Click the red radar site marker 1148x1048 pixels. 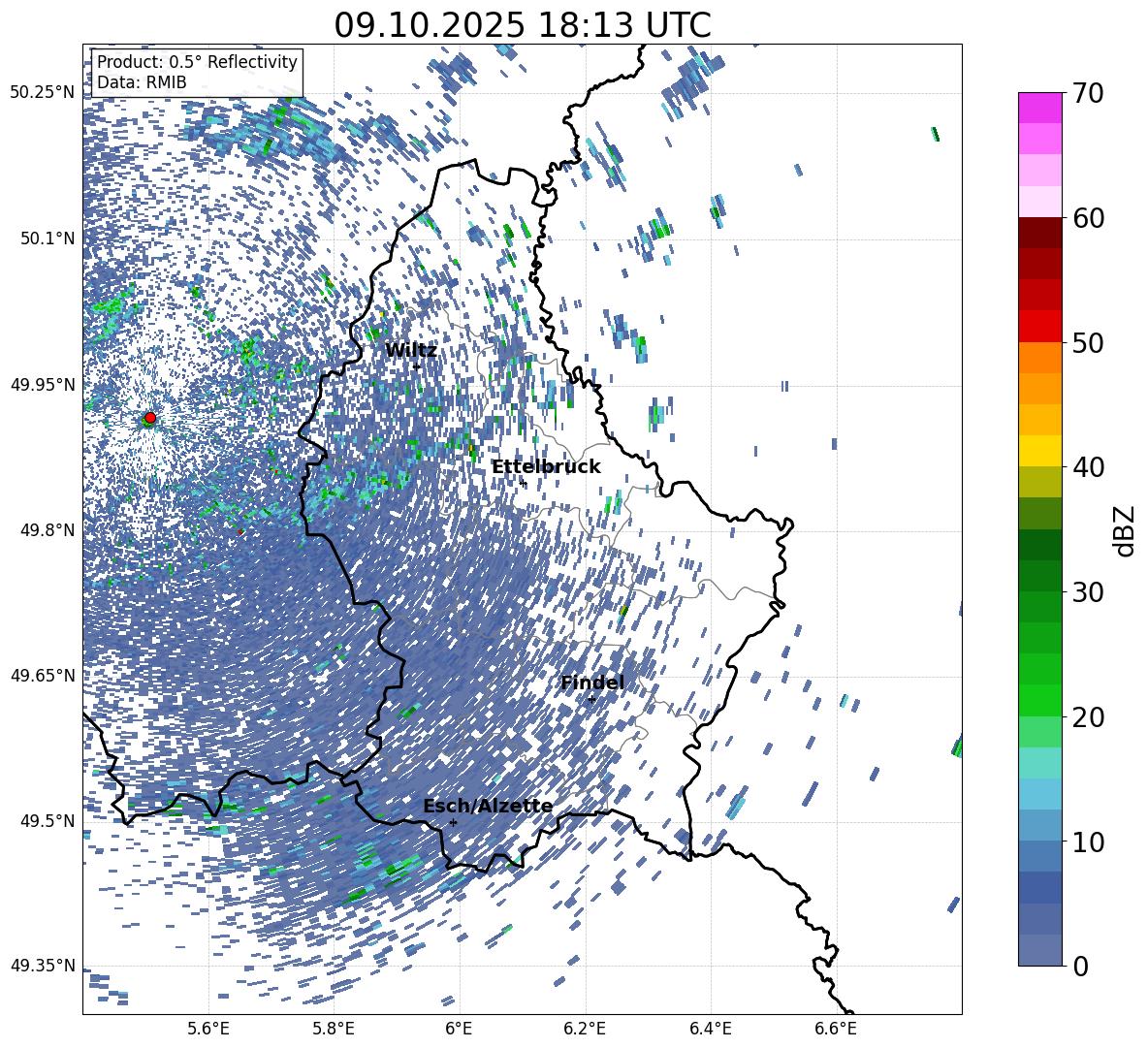(150, 418)
